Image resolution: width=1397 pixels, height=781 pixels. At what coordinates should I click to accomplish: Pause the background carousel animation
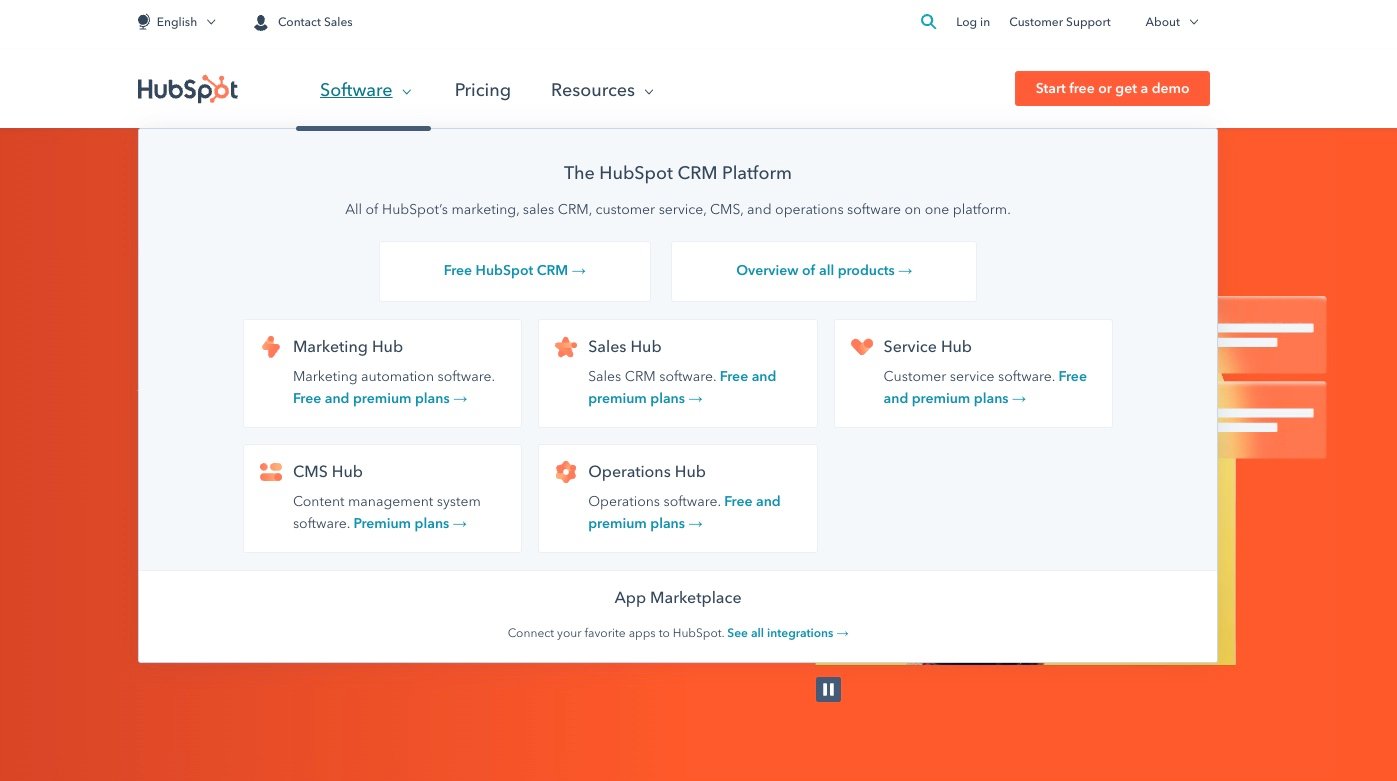(828, 689)
